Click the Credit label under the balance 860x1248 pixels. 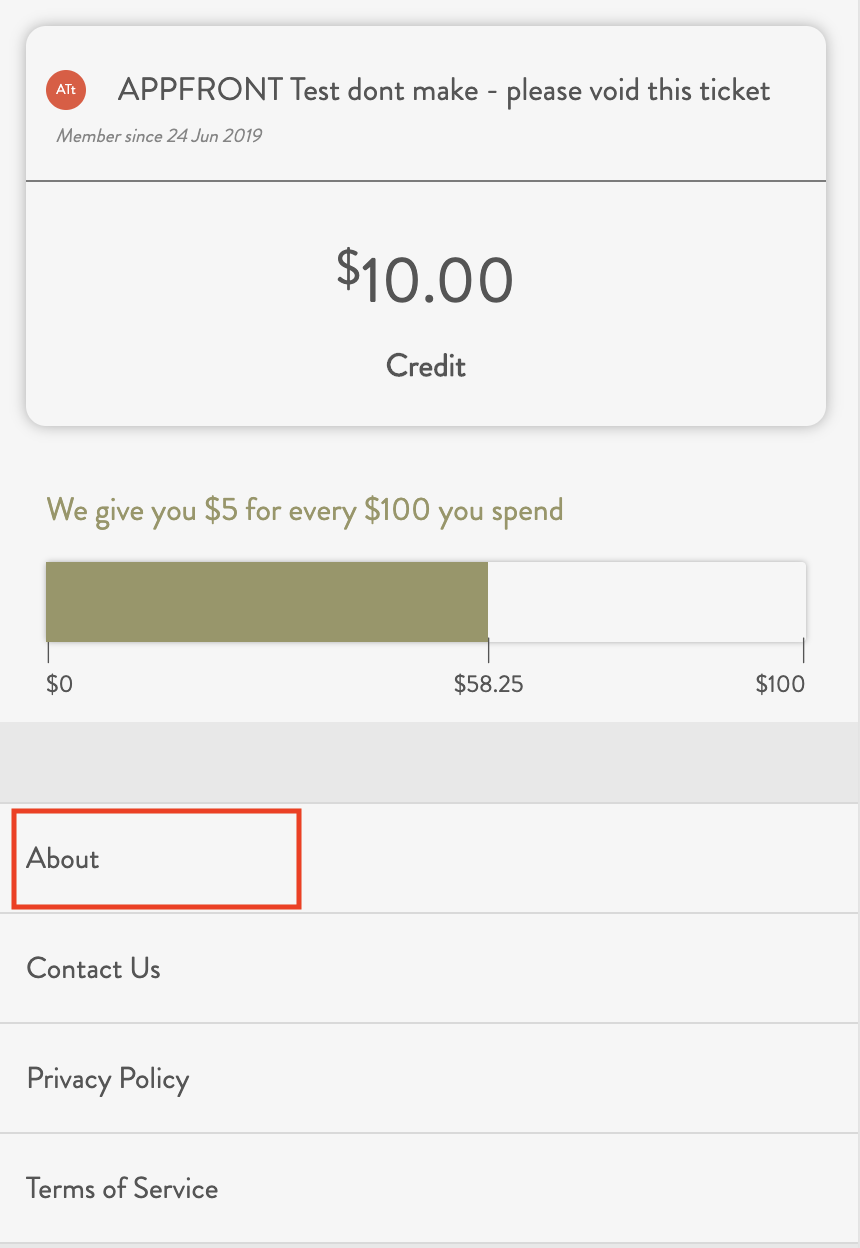coord(426,365)
